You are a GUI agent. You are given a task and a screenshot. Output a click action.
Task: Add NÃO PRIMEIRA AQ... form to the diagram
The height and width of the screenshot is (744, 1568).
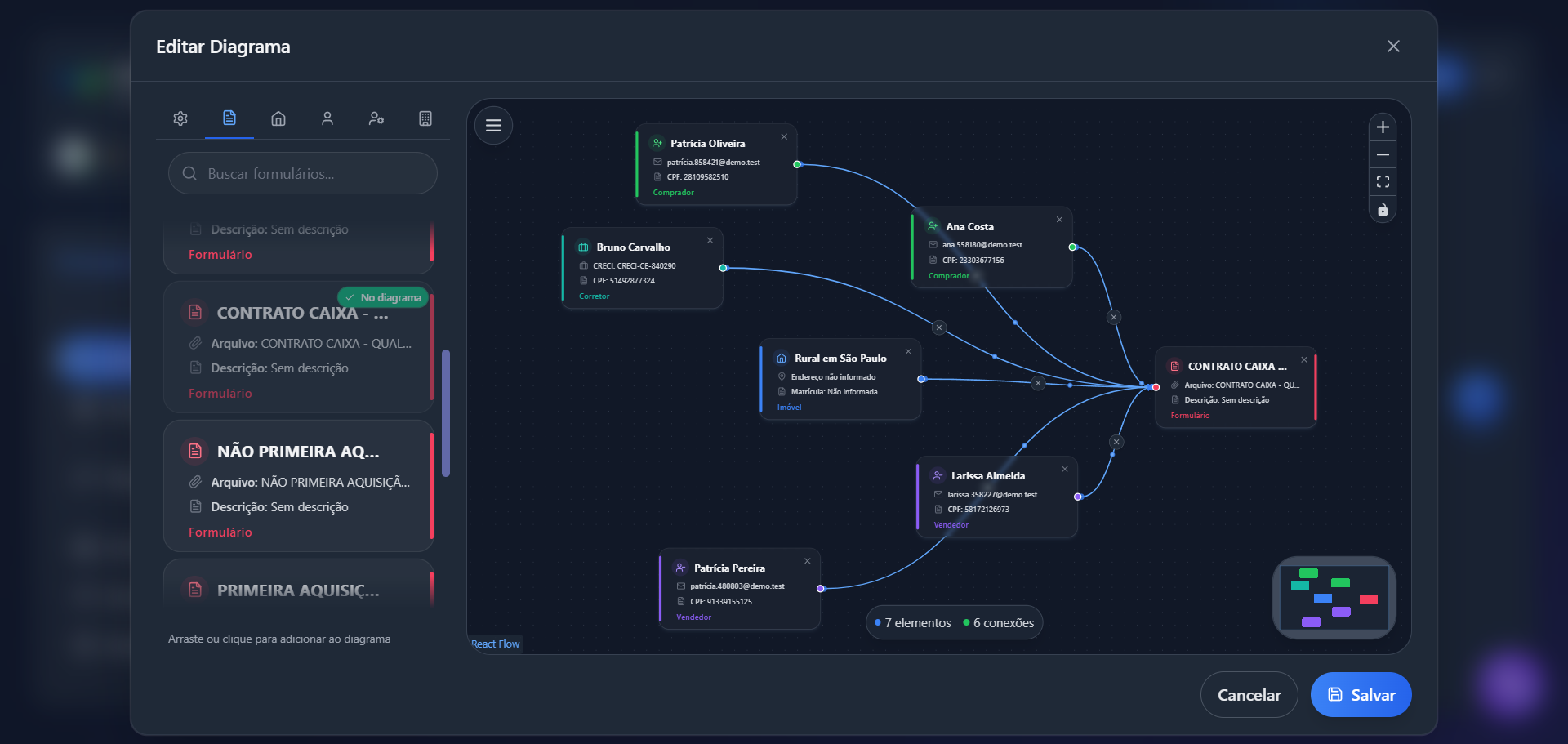[299, 486]
